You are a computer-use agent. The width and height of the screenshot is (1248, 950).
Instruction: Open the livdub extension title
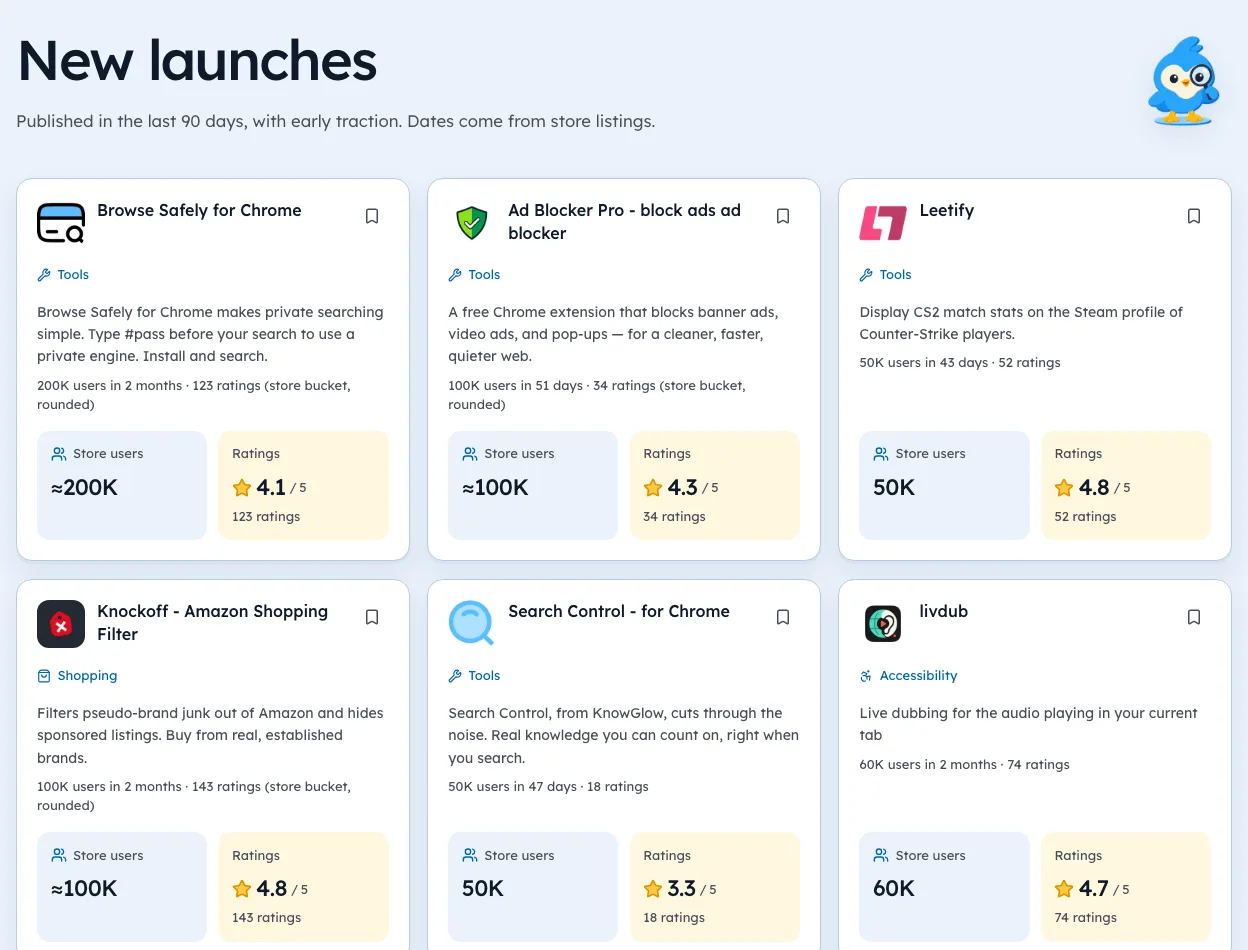click(x=943, y=611)
